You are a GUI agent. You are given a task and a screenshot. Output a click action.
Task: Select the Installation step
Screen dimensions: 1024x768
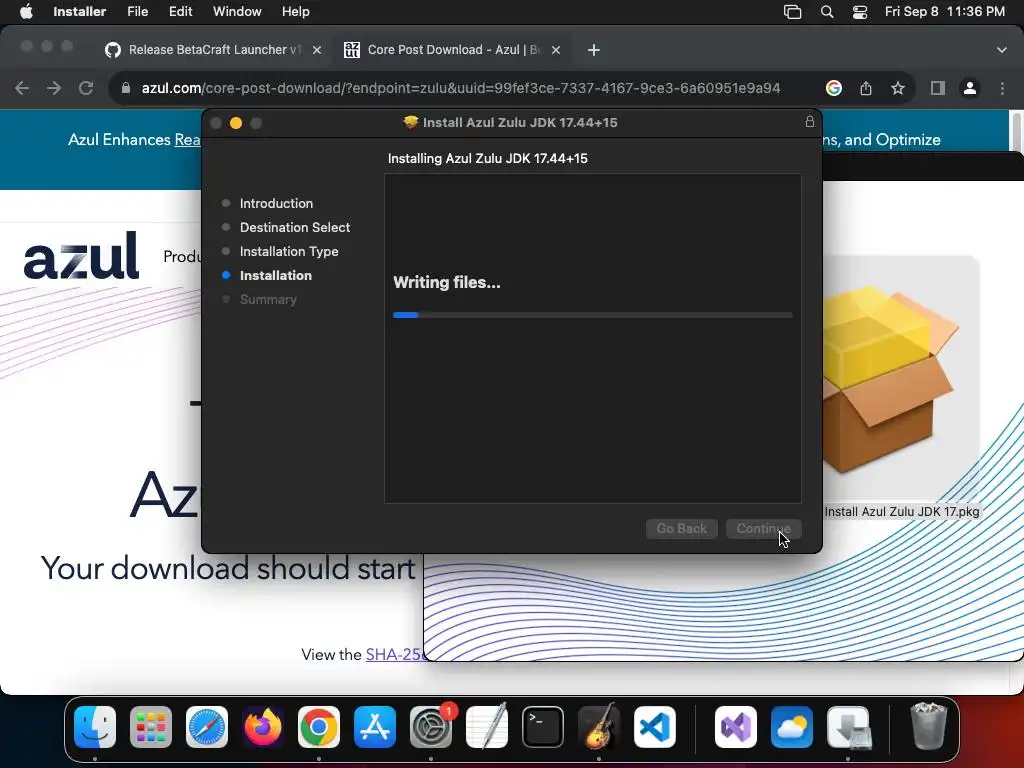(276, 276)
